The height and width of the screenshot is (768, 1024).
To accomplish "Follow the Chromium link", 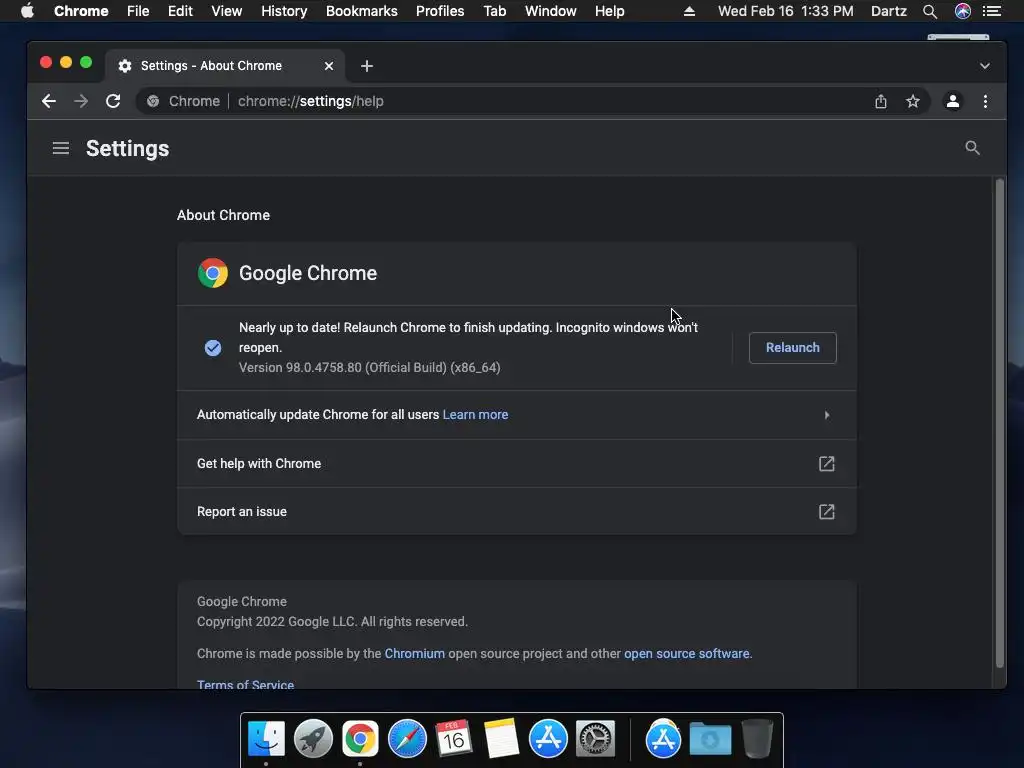I will 415,653.
